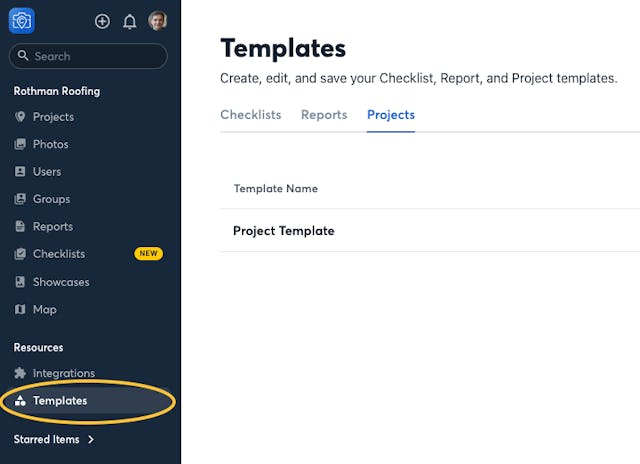Open the notifications bell

click(x=130, y=21)
